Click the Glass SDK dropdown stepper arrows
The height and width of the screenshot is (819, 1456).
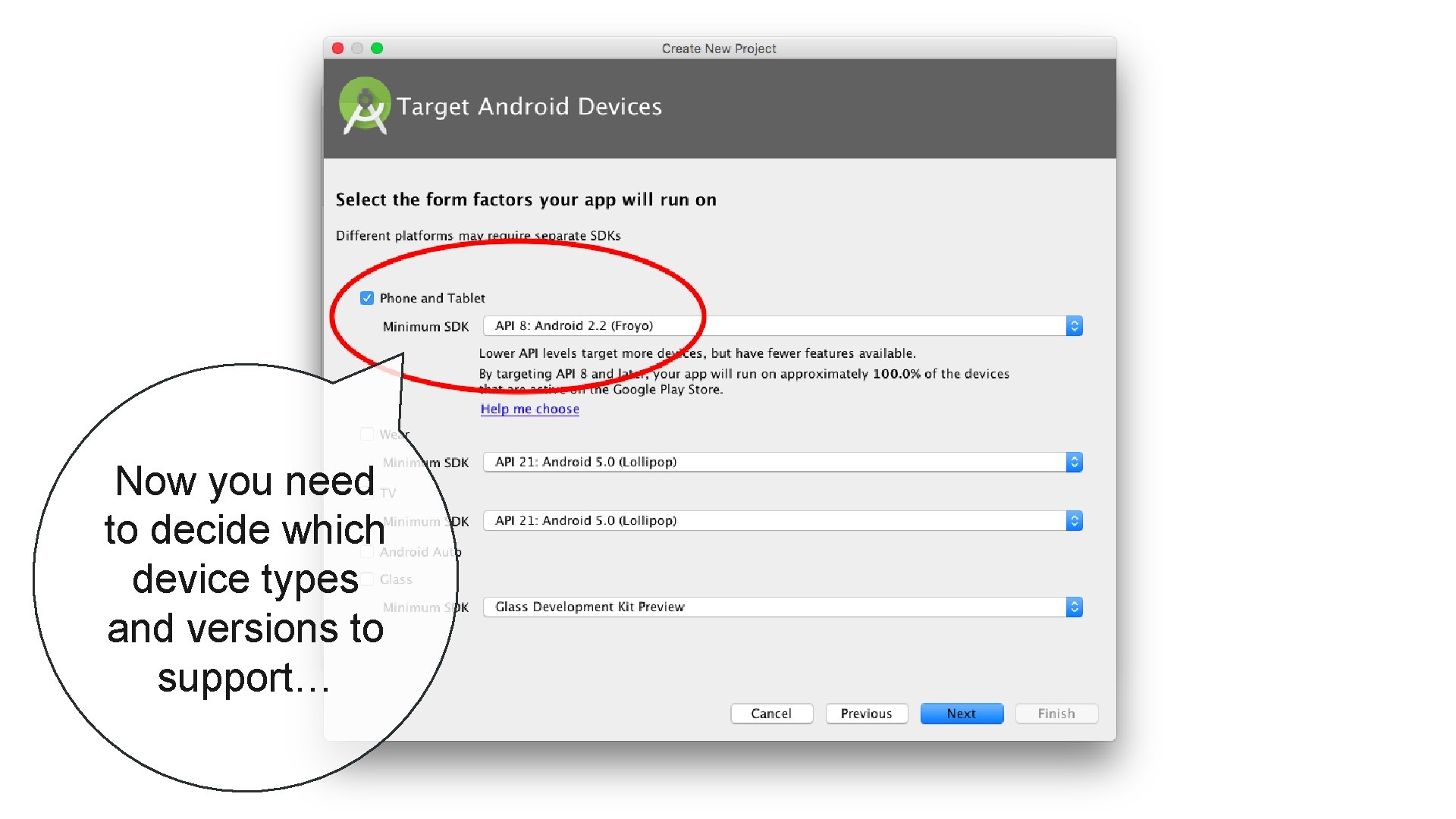(x=1074, y=607)
